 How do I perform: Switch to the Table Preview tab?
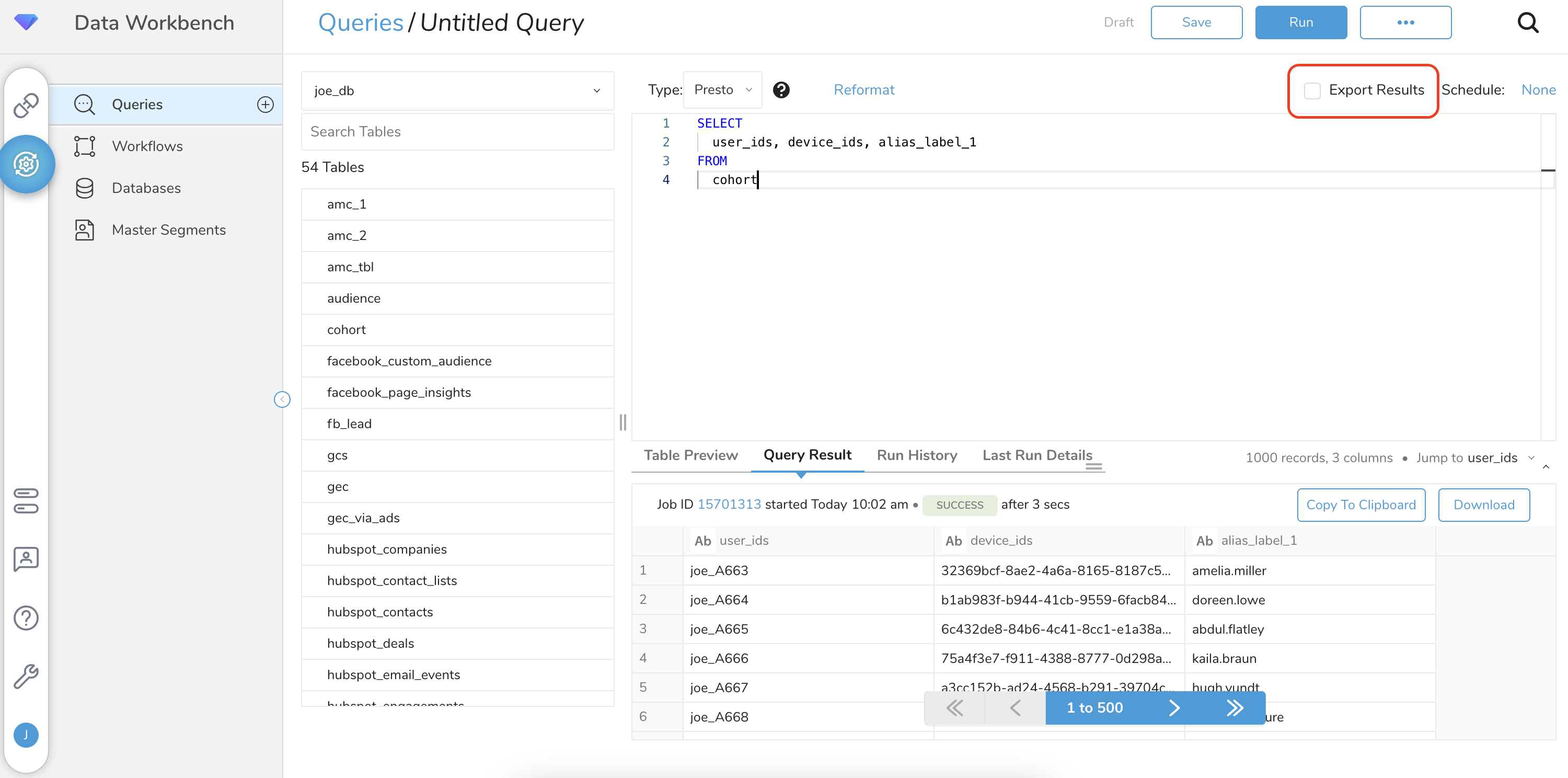pyautogui.click(x=690, y=455)
